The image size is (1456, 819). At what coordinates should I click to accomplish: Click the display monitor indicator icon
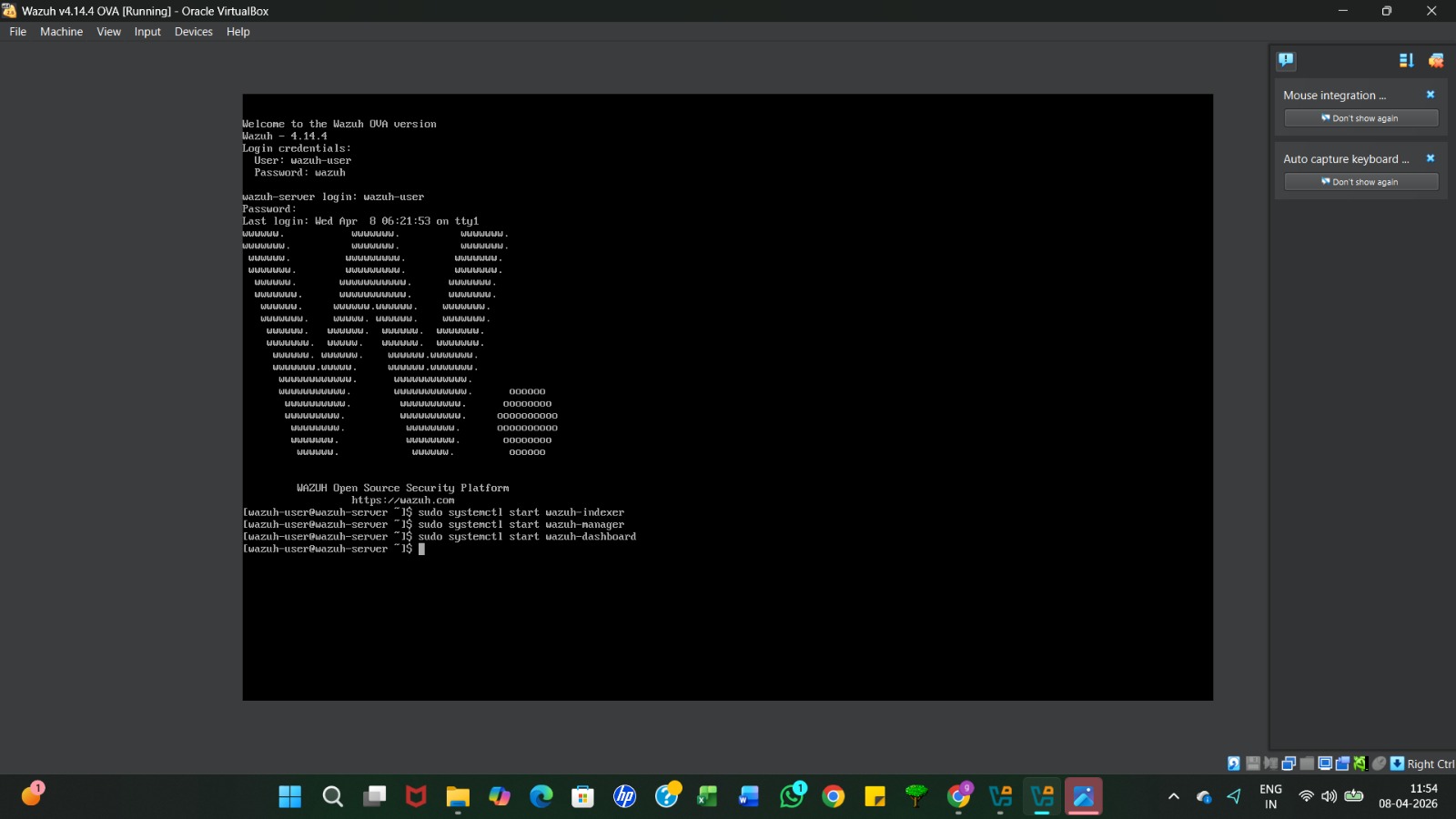(1325, 763)
